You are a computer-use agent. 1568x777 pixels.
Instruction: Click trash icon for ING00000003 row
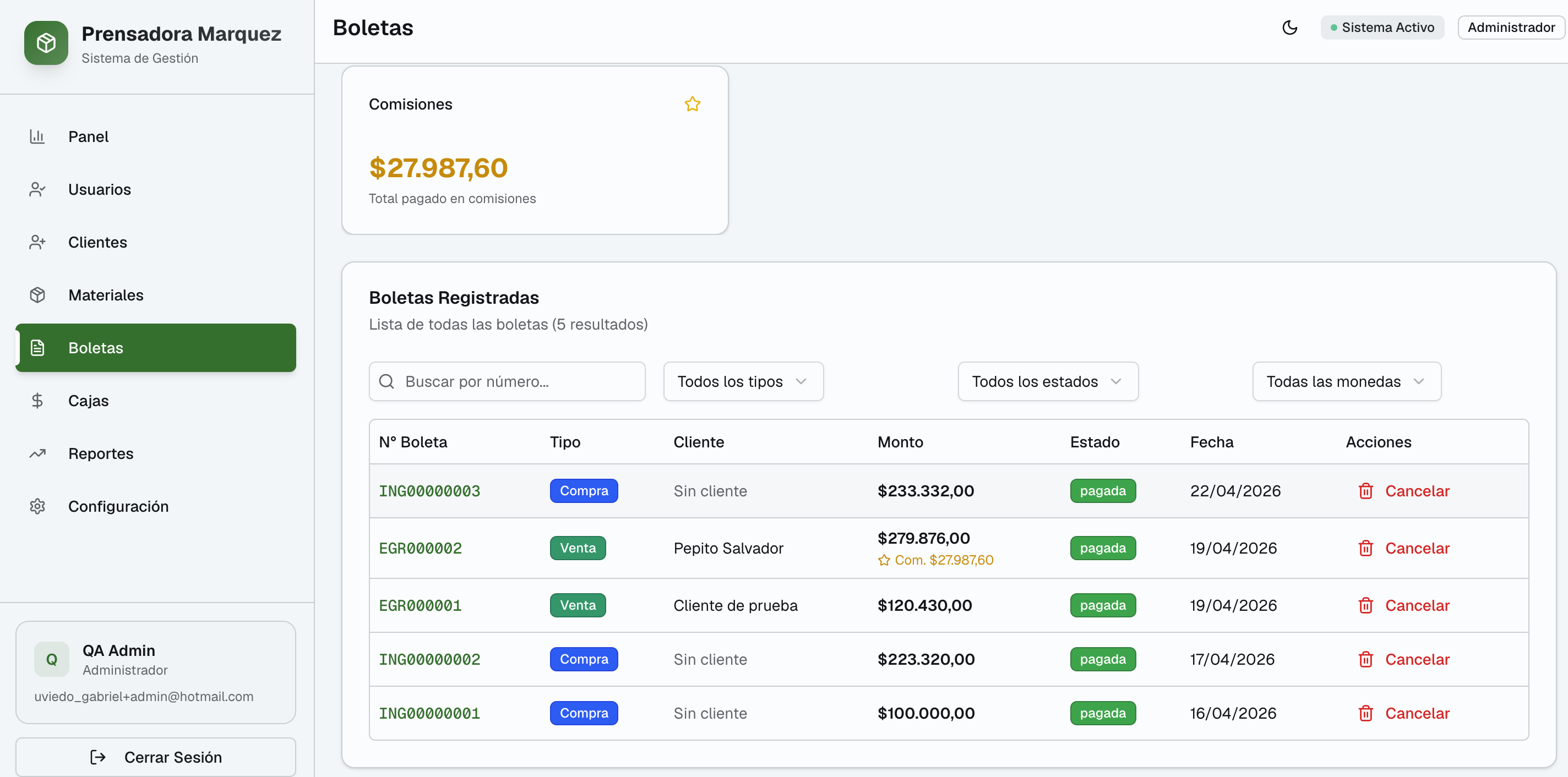click(x=1365, y=491)
